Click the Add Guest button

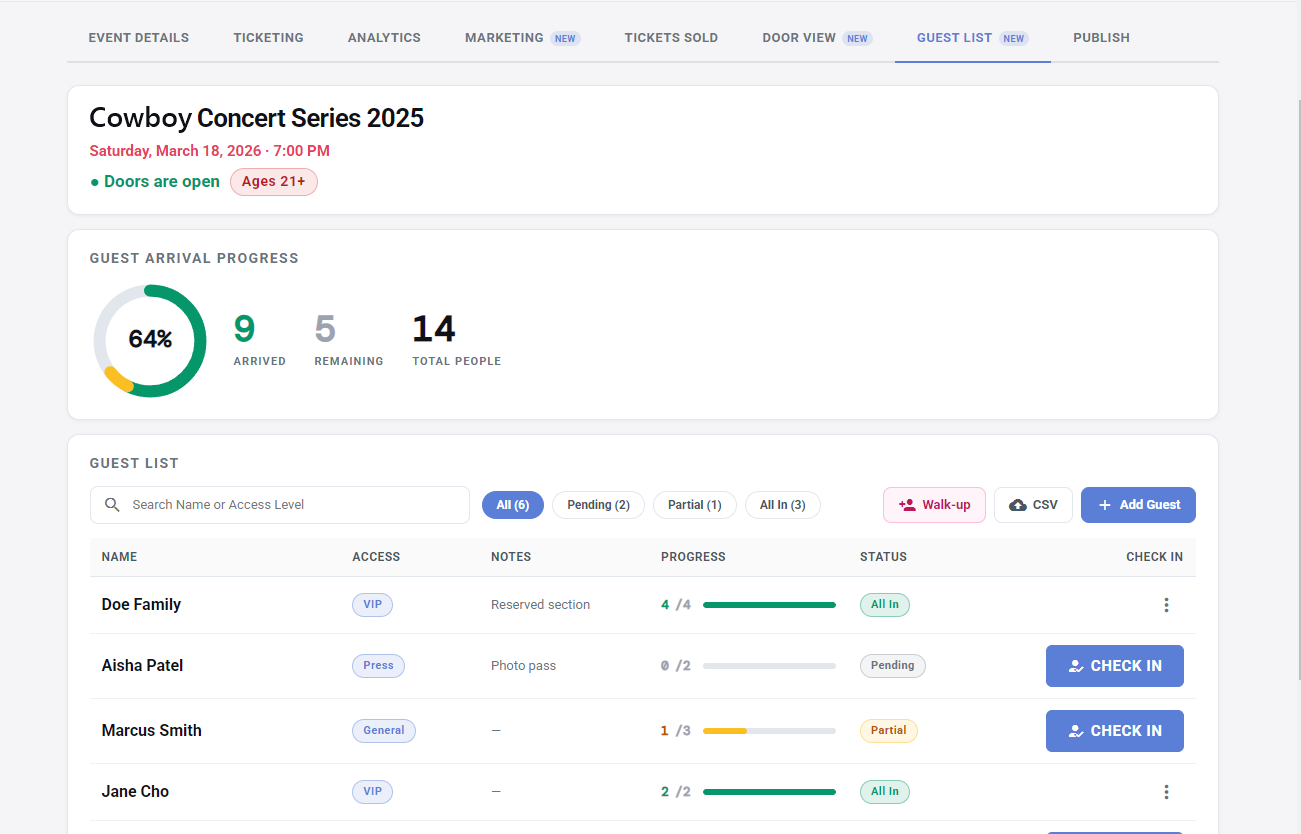pyautogui.click(x=1138, y=505)
